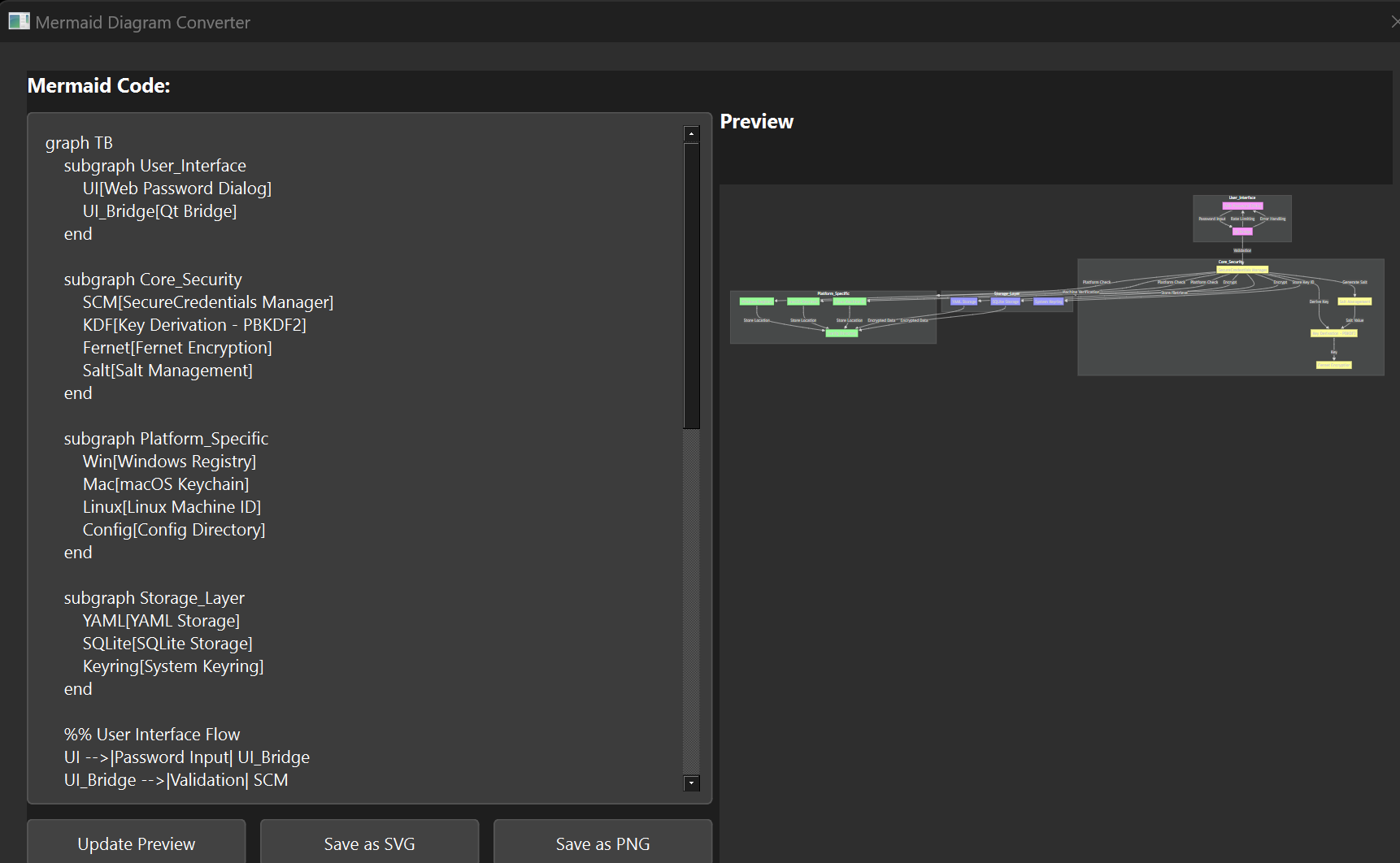Click the 'SCM[SecureCredentials Manager]' line

pos(208,302)
